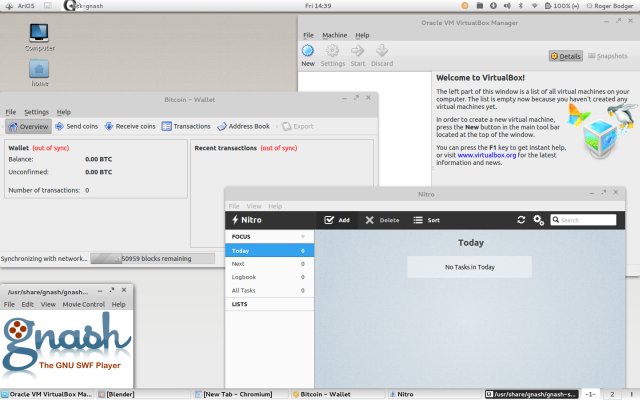
Task: Click the Nitro search field
Action: (583, 220)
